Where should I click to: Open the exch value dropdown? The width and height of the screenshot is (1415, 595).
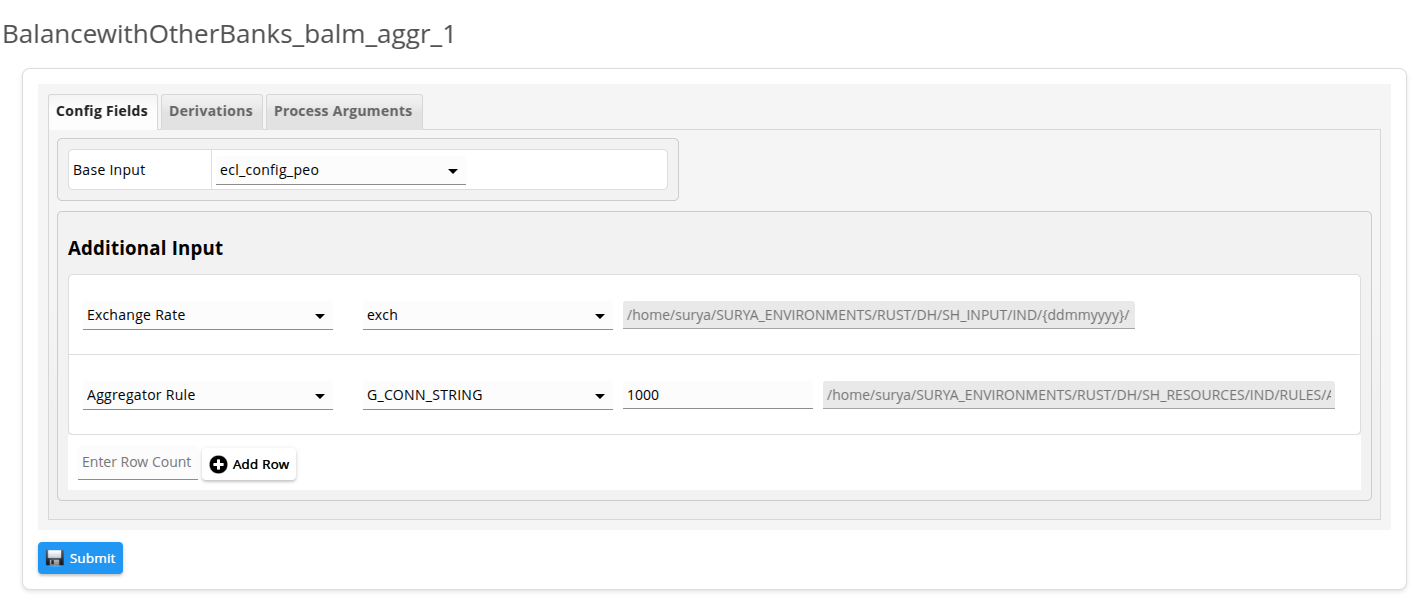488,315
